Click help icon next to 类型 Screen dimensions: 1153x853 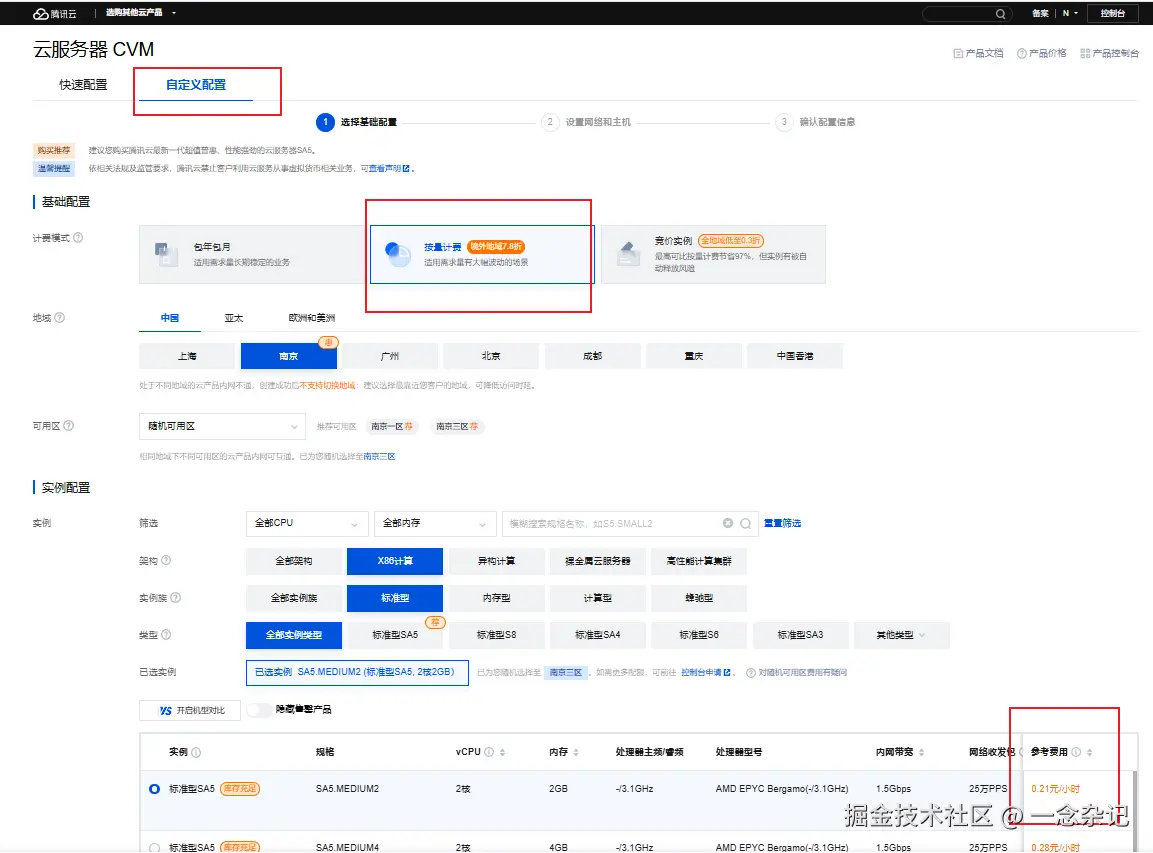tap(166, 635)
